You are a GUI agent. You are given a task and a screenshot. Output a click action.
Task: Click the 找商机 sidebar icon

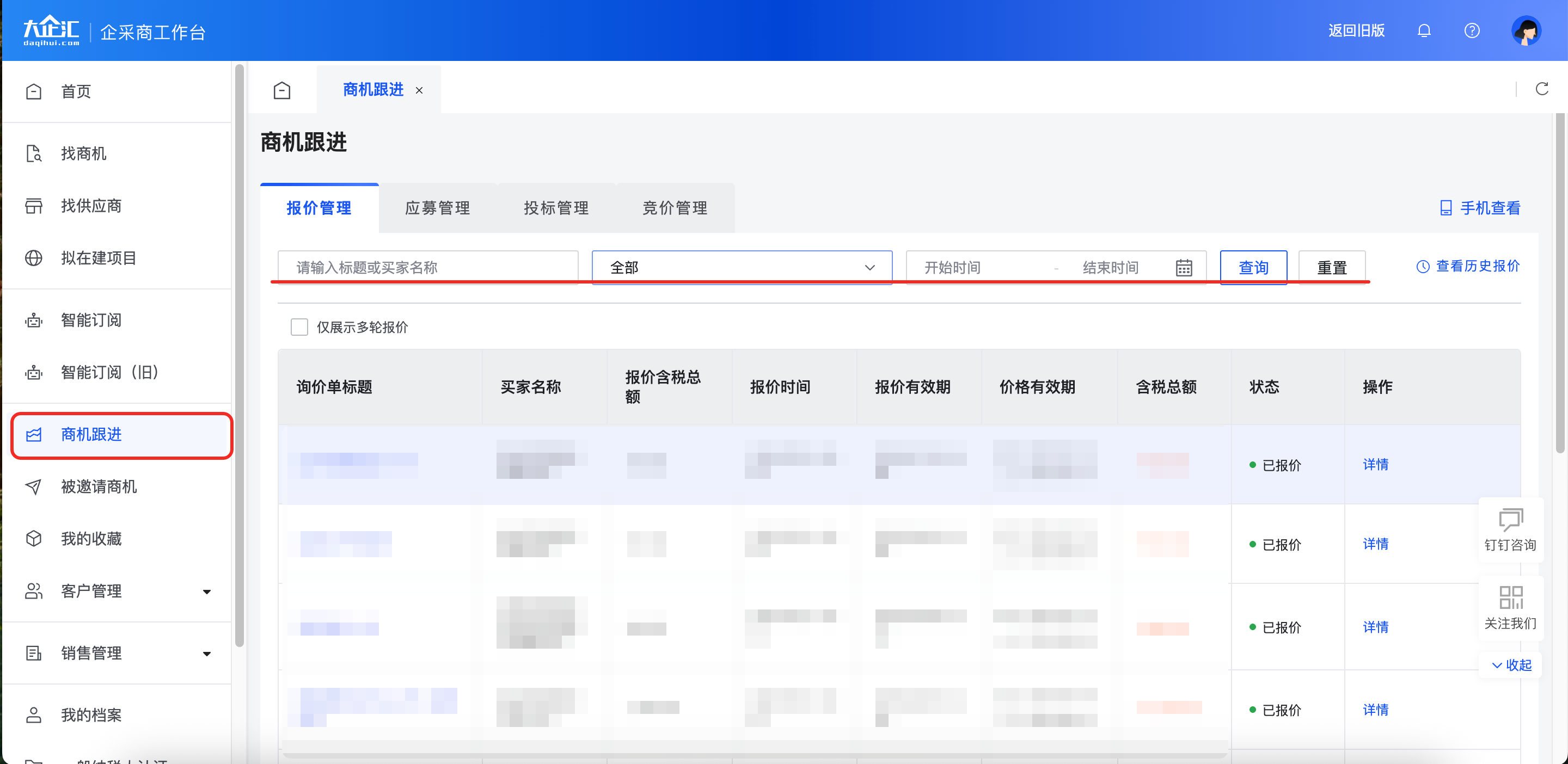pyautogui.click(x=33, y=153)
